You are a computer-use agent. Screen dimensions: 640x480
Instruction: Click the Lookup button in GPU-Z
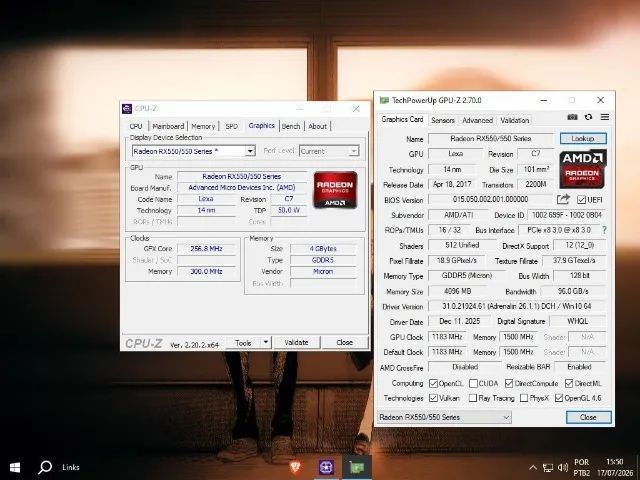[583, 138]
